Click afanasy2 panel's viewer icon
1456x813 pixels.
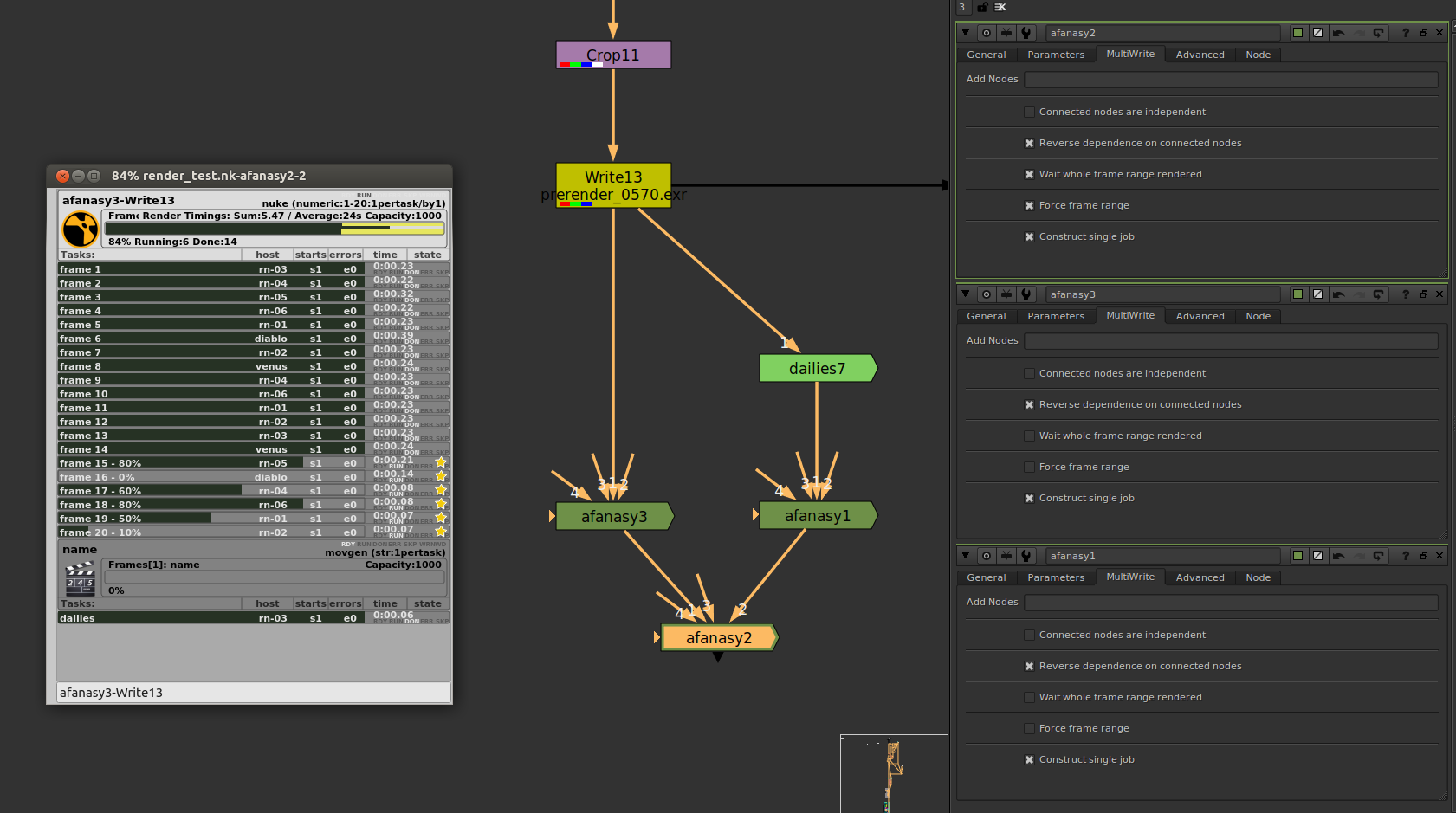coord(1006,33)
